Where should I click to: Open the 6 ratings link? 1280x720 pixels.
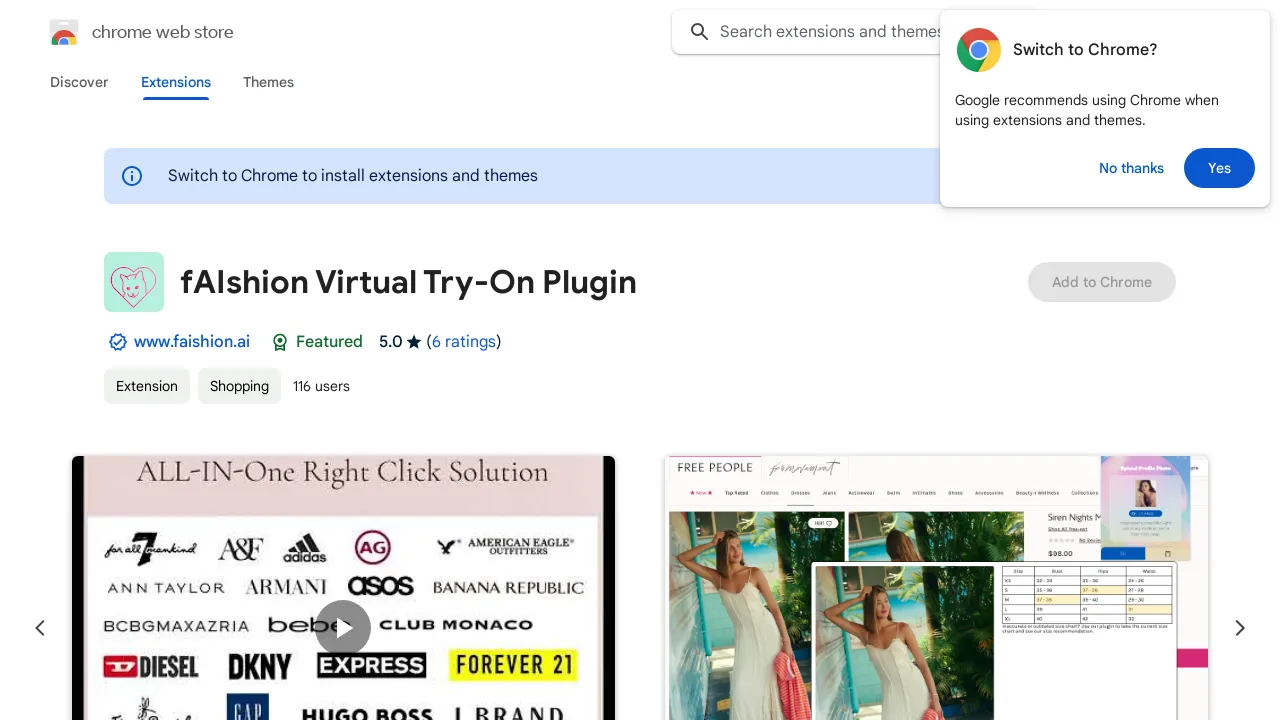[x=463, y=342]
